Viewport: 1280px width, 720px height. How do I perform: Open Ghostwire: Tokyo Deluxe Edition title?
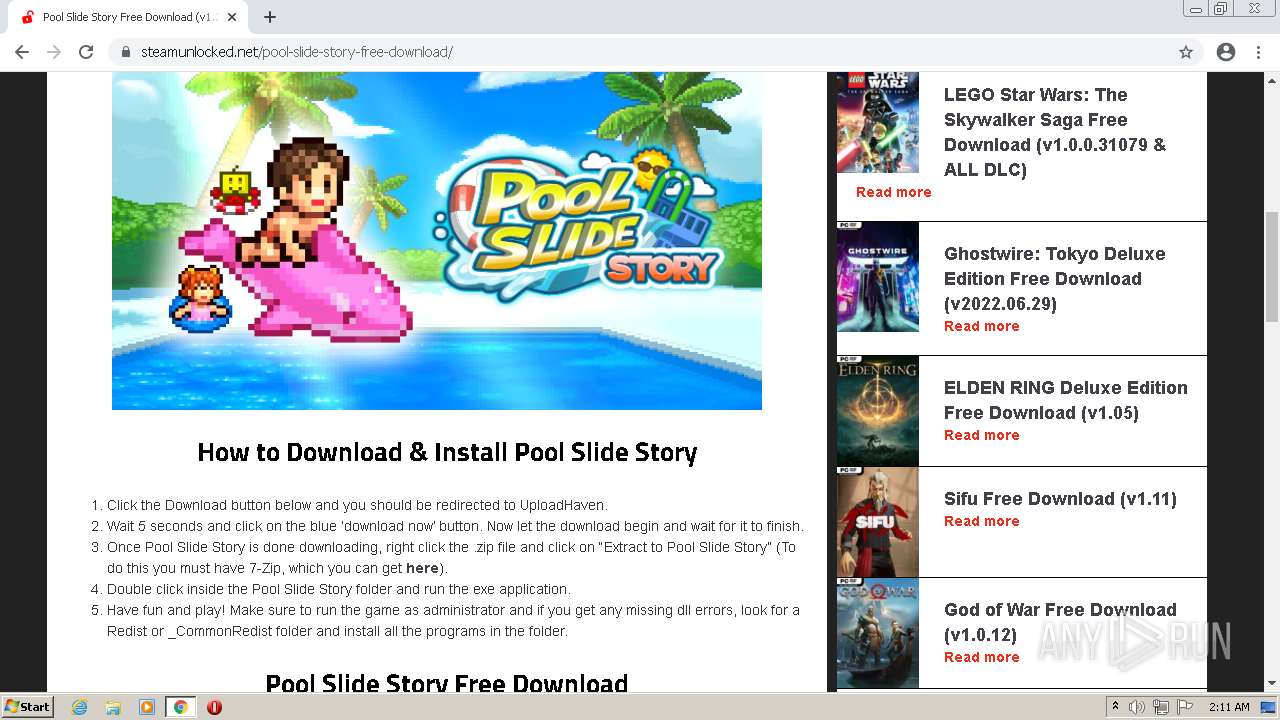pos(1055,278)
